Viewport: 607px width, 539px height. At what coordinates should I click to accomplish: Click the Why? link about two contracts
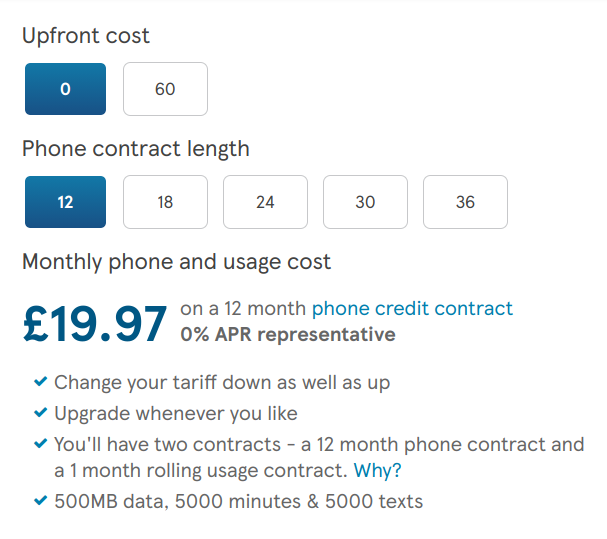[380, 471]
